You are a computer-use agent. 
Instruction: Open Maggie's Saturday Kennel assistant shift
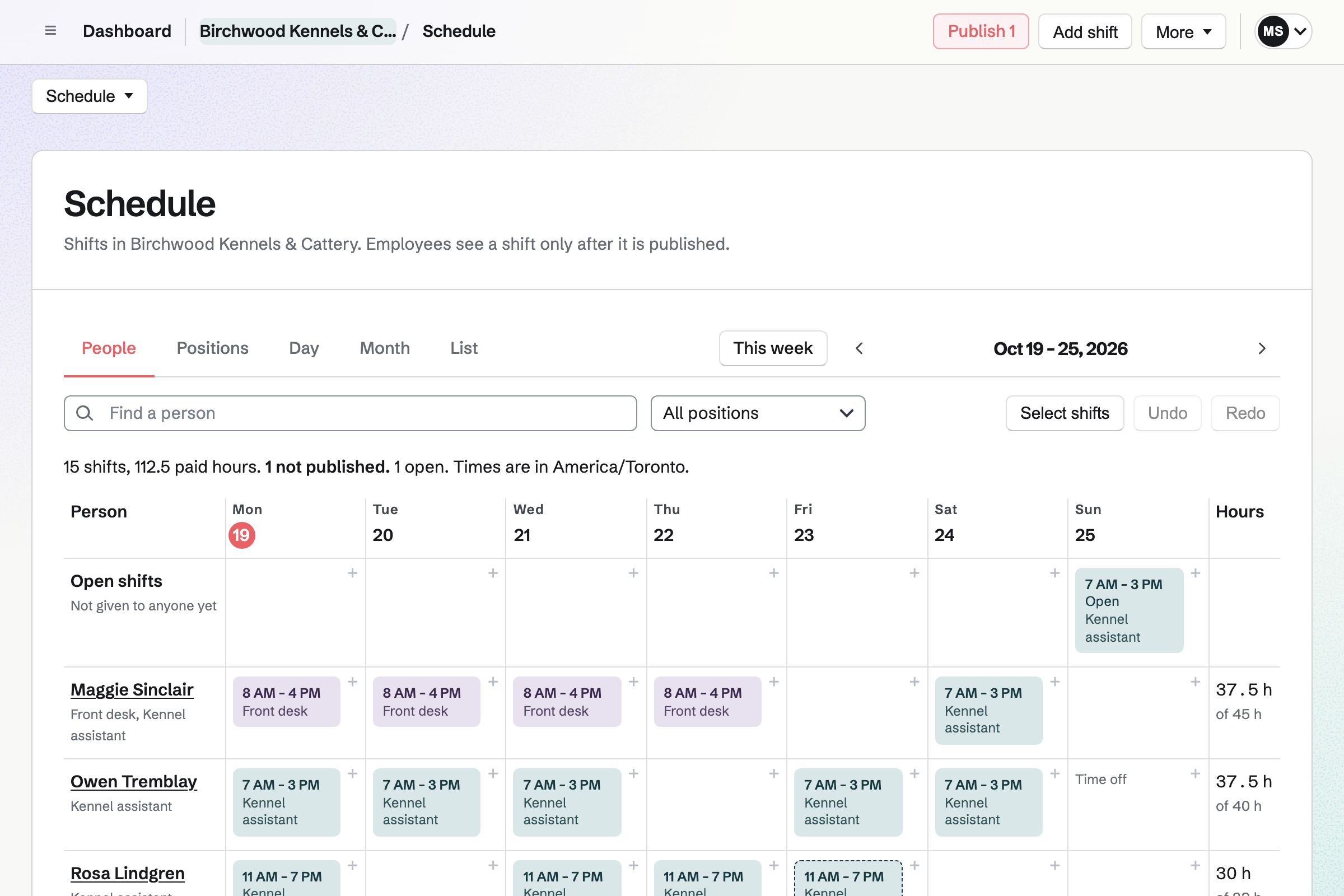pyautogui.click(x=988, y=710)
